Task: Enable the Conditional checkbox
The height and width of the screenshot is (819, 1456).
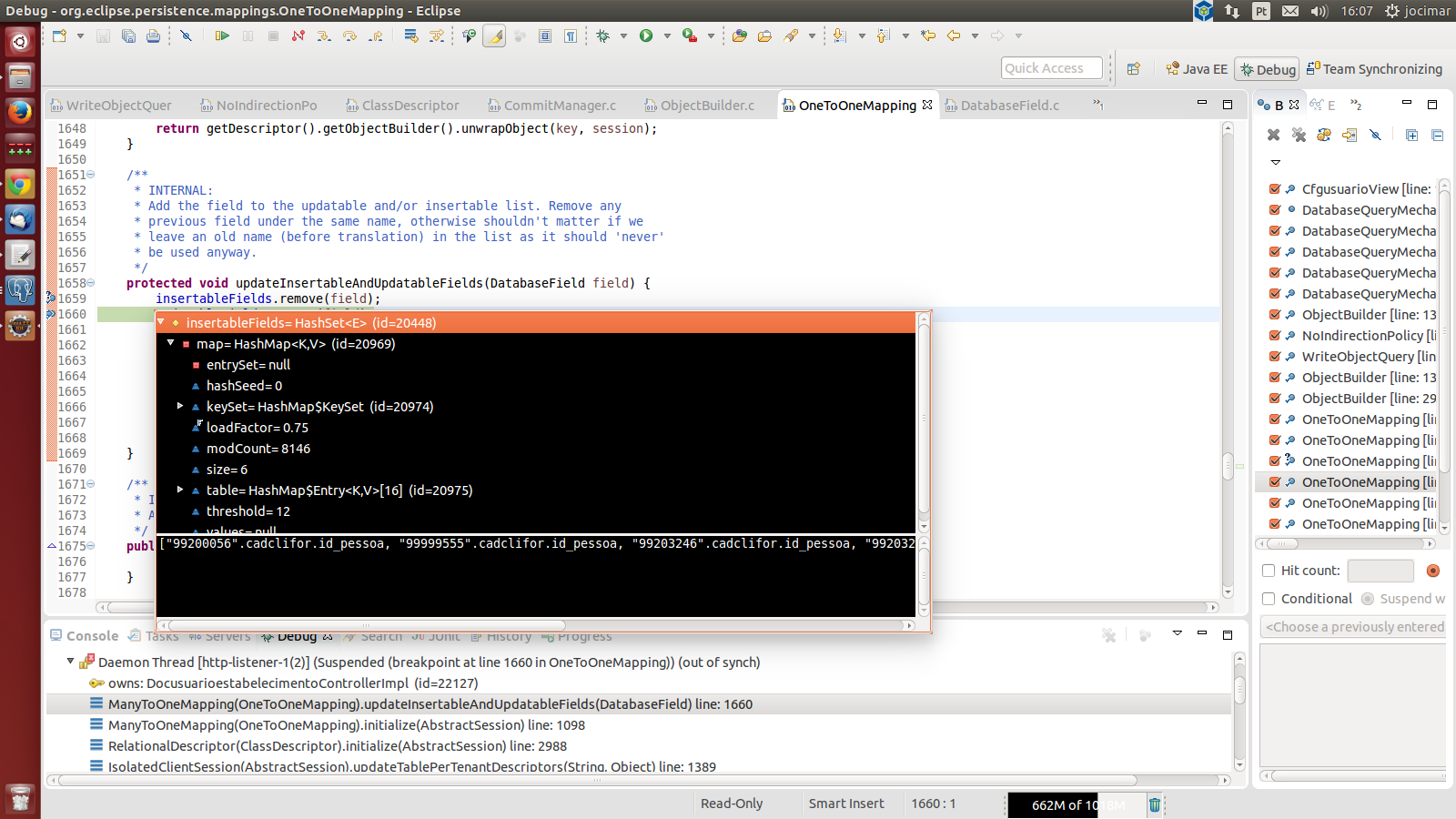Action: click(x=1269, y=599)
